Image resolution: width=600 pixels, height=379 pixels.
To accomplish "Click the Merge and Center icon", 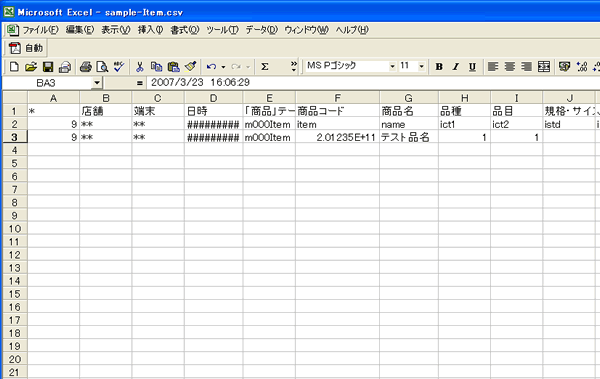I will (x=544, y=67).
